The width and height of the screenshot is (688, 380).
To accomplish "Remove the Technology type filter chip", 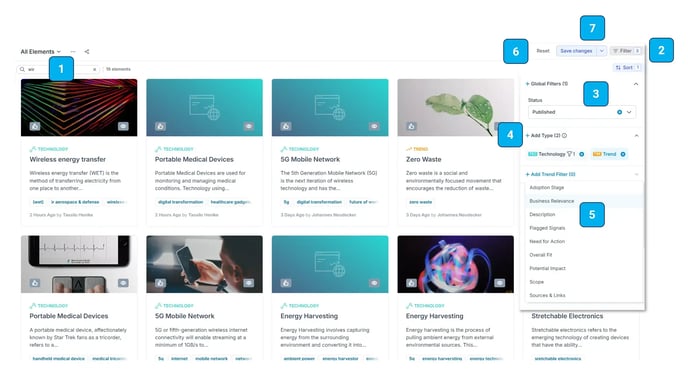I will pyautogui.click(x=582, y=154).
